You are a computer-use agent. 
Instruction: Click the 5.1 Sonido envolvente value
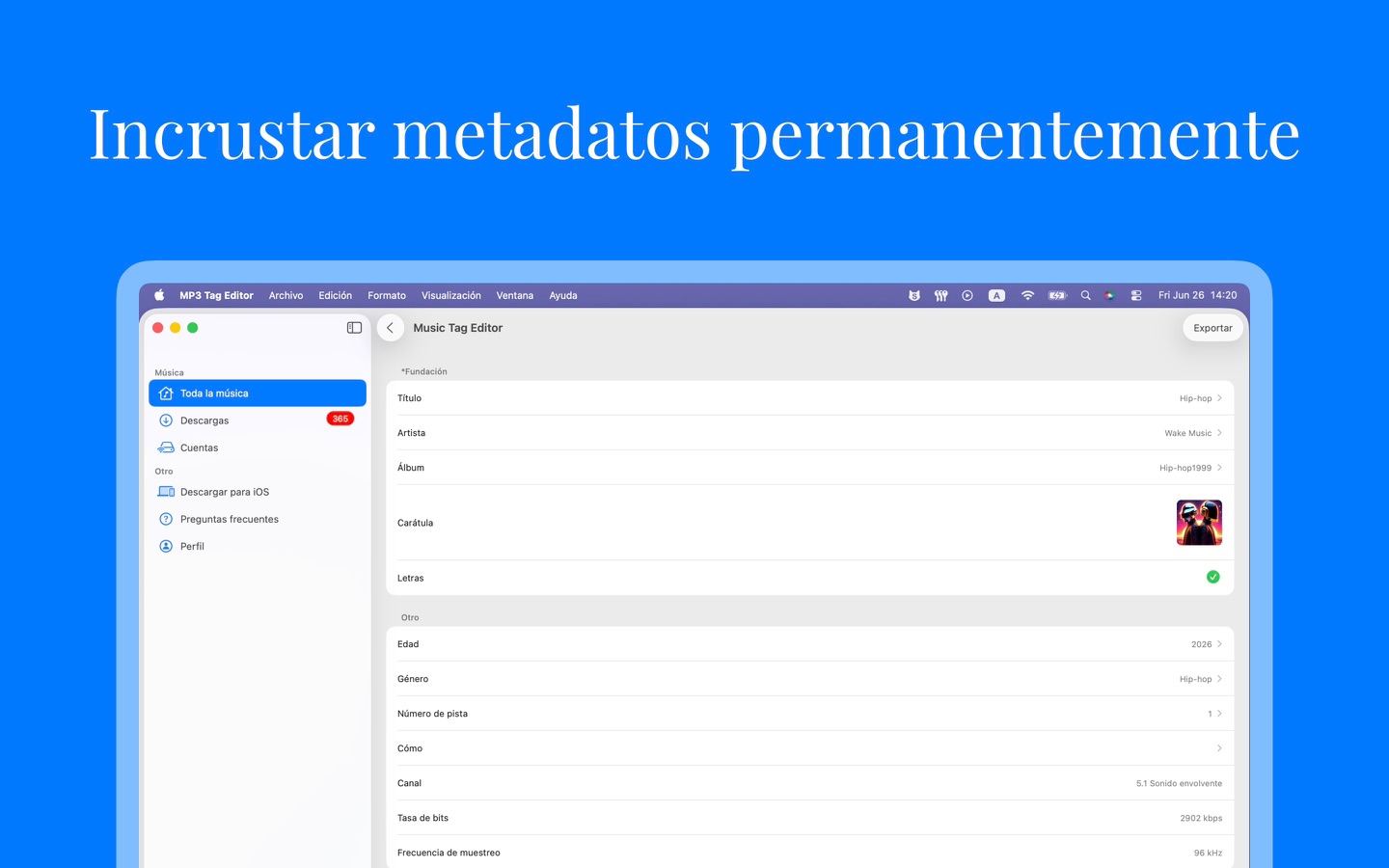tap(1179, 783)
